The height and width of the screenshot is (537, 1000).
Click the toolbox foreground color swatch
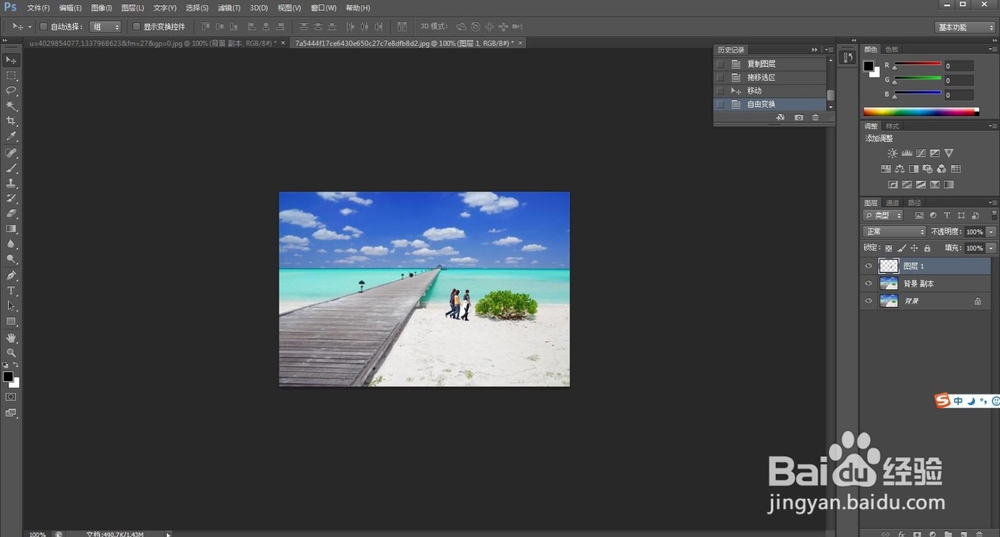point(8,376)
